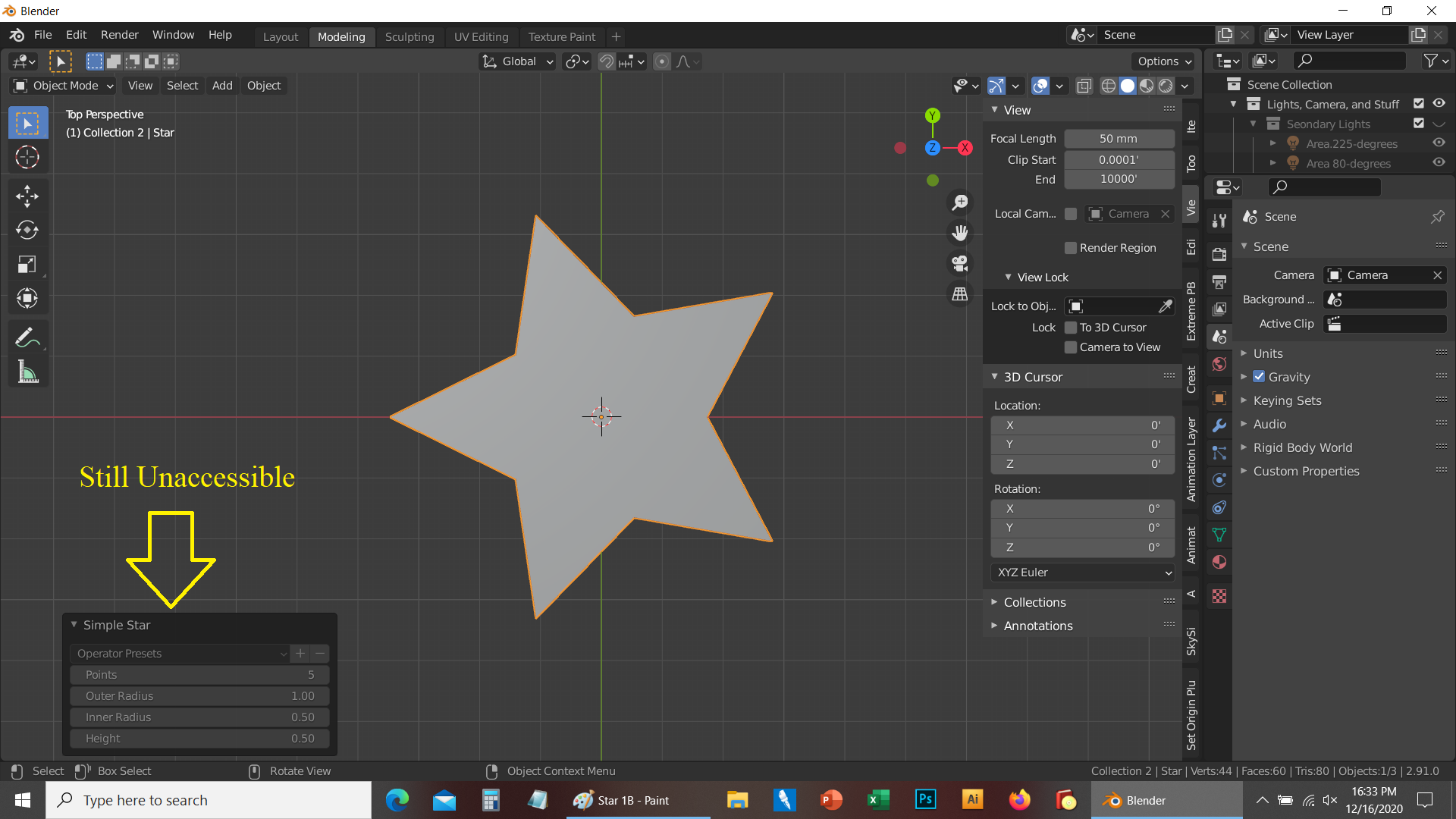Switch to orthographic grid view icon

click(960, 293)
